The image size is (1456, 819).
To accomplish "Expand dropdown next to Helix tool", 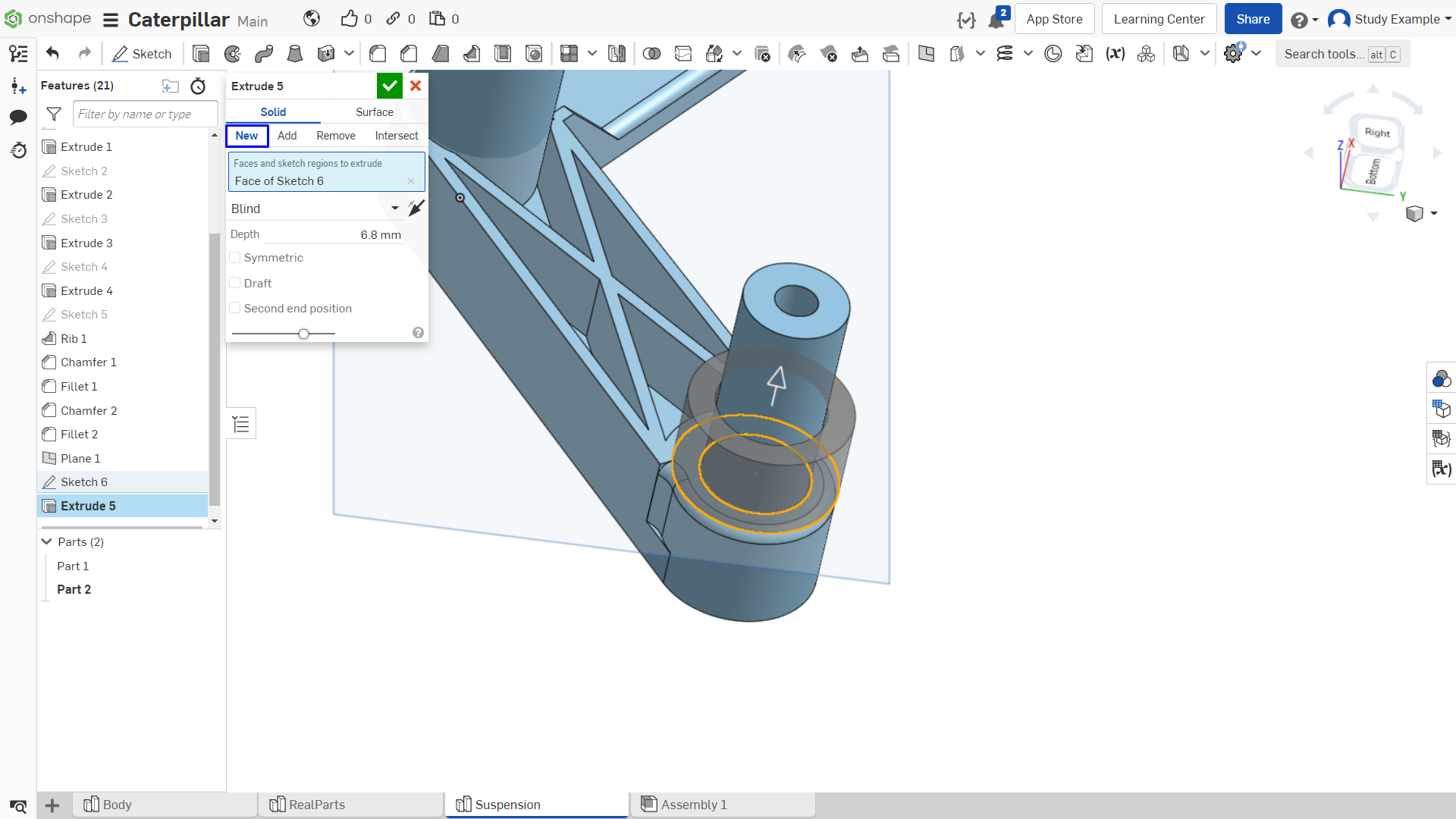I will tap(1028, 54).
